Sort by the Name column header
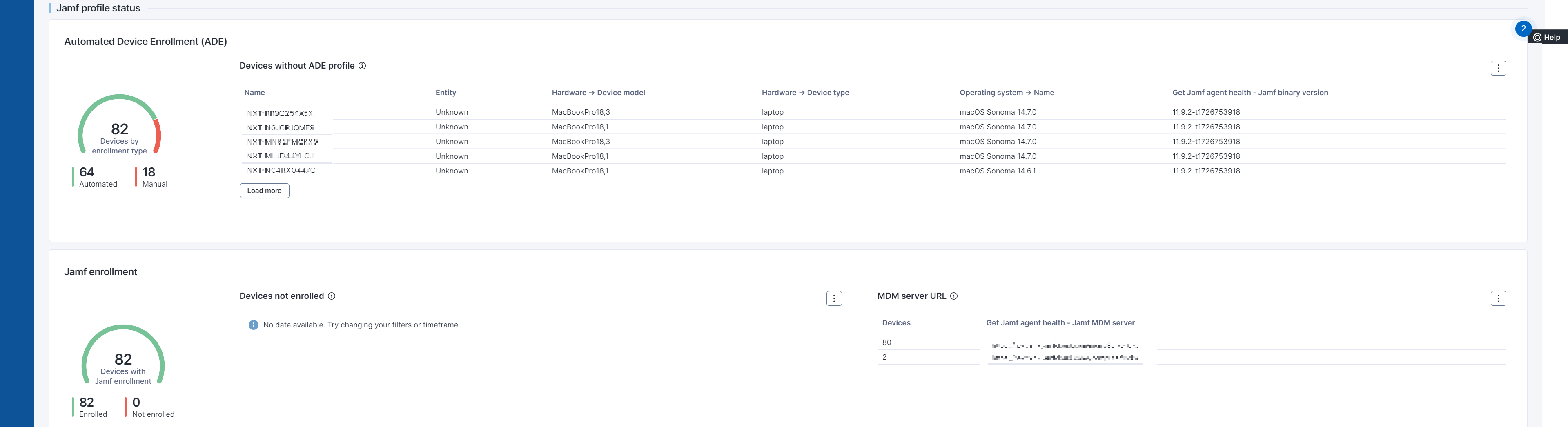This screenshot has width=1568, height=427. click(x=254, y=93)
